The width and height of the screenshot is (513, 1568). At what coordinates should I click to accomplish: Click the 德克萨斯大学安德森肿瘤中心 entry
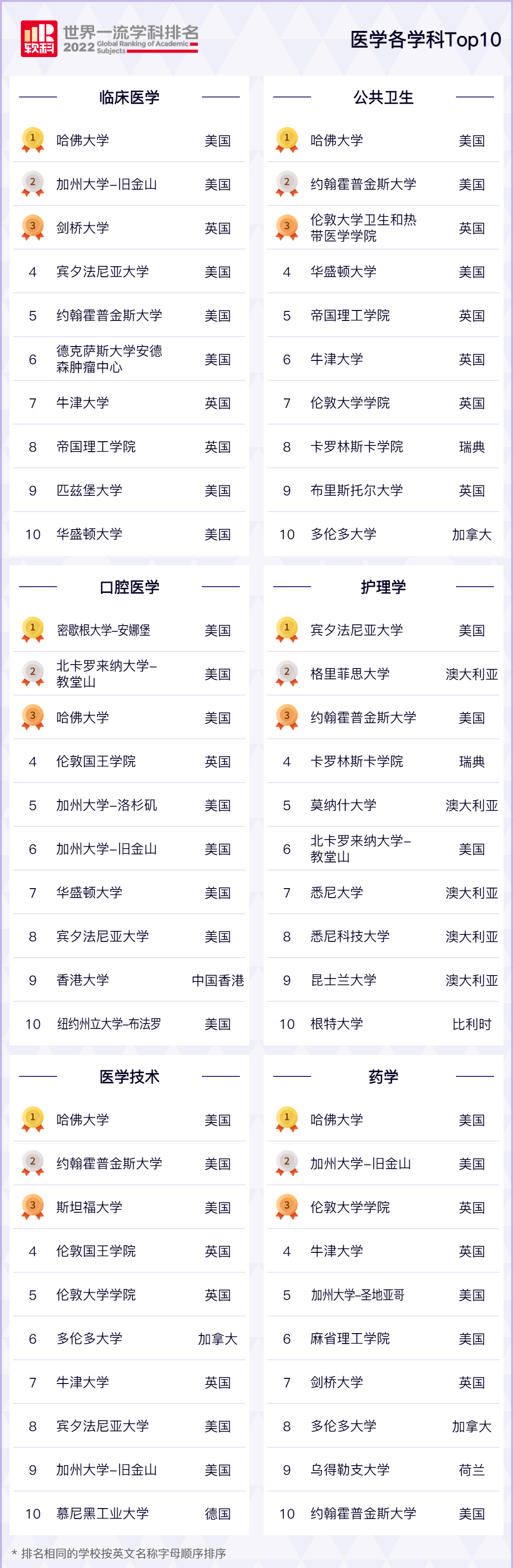coord(109,359)
